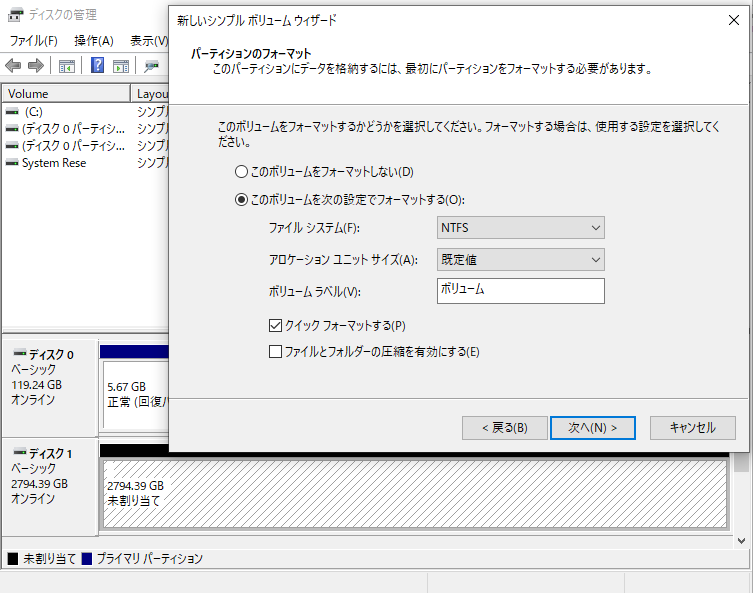
Task: Open the ファイル(F) menu
Action: [x=33, y=41]
